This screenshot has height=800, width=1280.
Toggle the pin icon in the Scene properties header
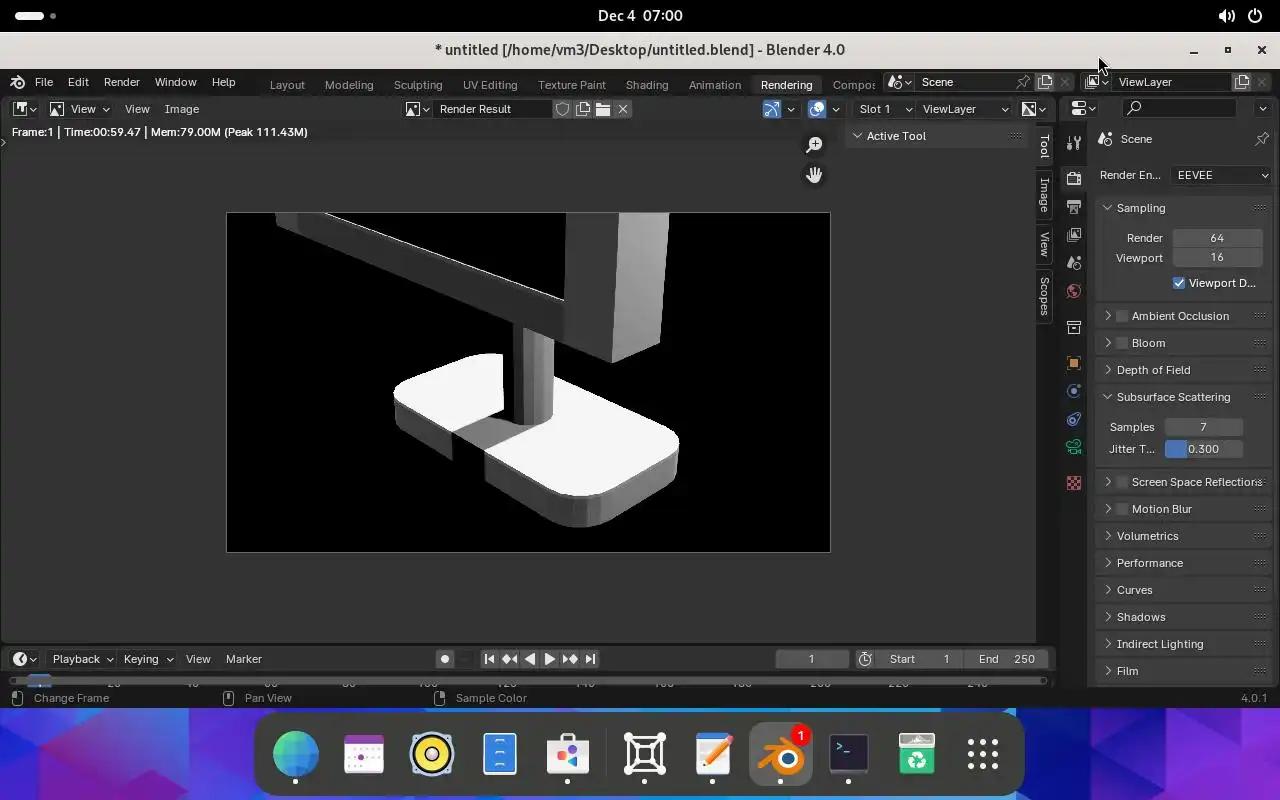coord(1262,139)
